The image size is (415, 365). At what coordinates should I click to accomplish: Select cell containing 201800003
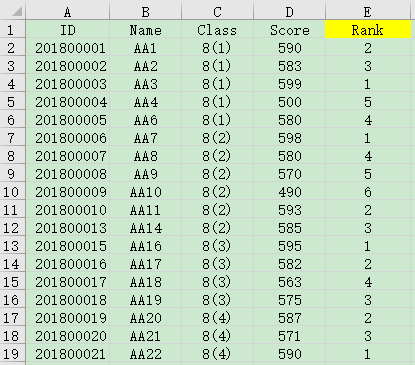click(x=68, y=84)
